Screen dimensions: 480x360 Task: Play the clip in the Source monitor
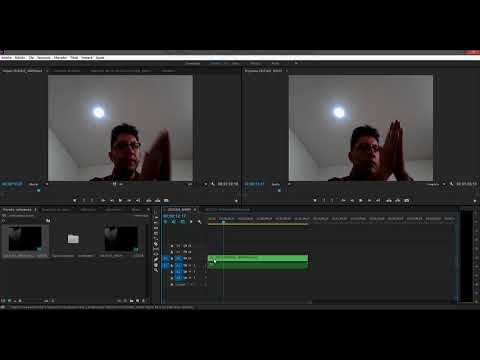[120, 201]
